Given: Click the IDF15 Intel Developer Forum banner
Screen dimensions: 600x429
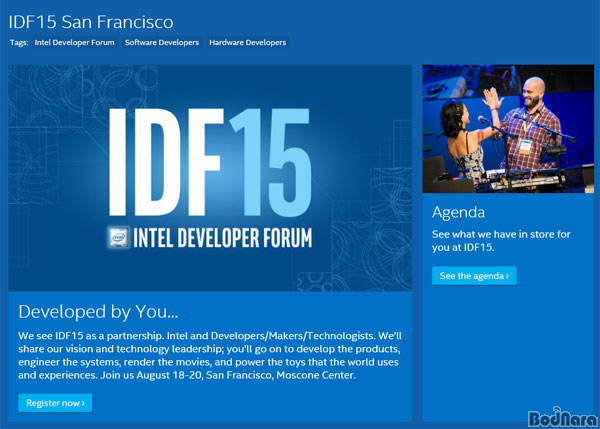Looking at the screenshot, I should pos(210,178).
